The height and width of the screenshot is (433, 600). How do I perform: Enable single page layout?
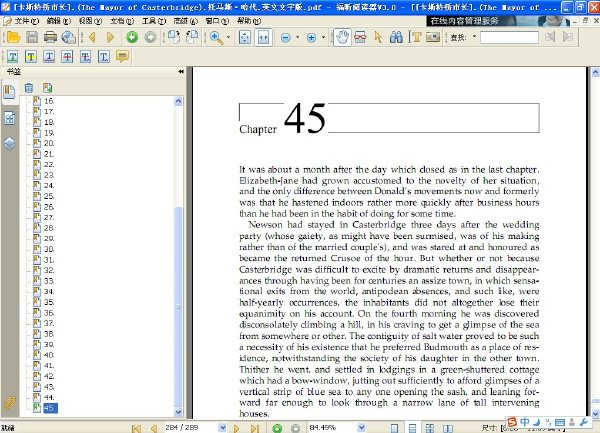[394, 428]
